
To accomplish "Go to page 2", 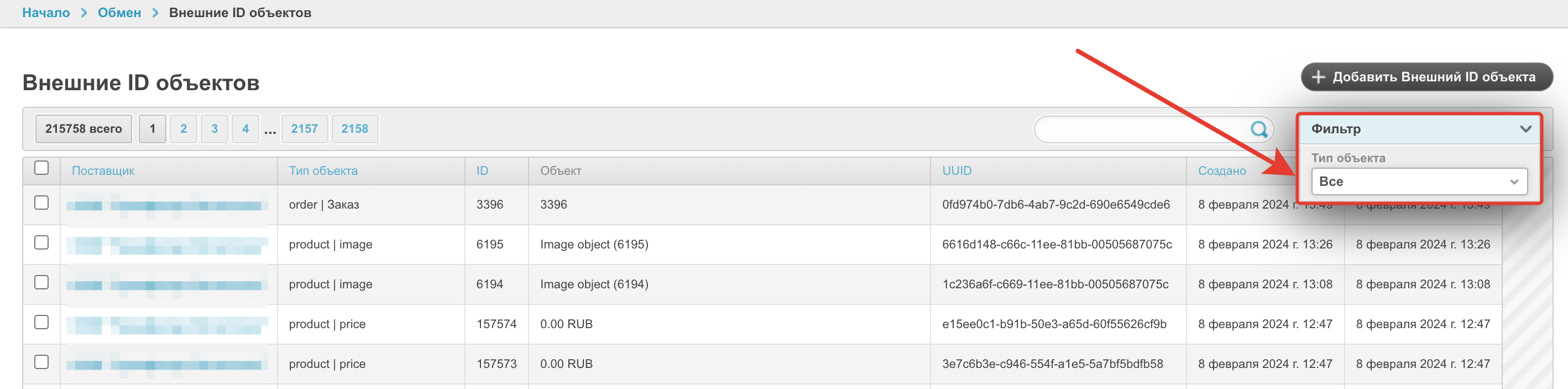I will (183, 129).
